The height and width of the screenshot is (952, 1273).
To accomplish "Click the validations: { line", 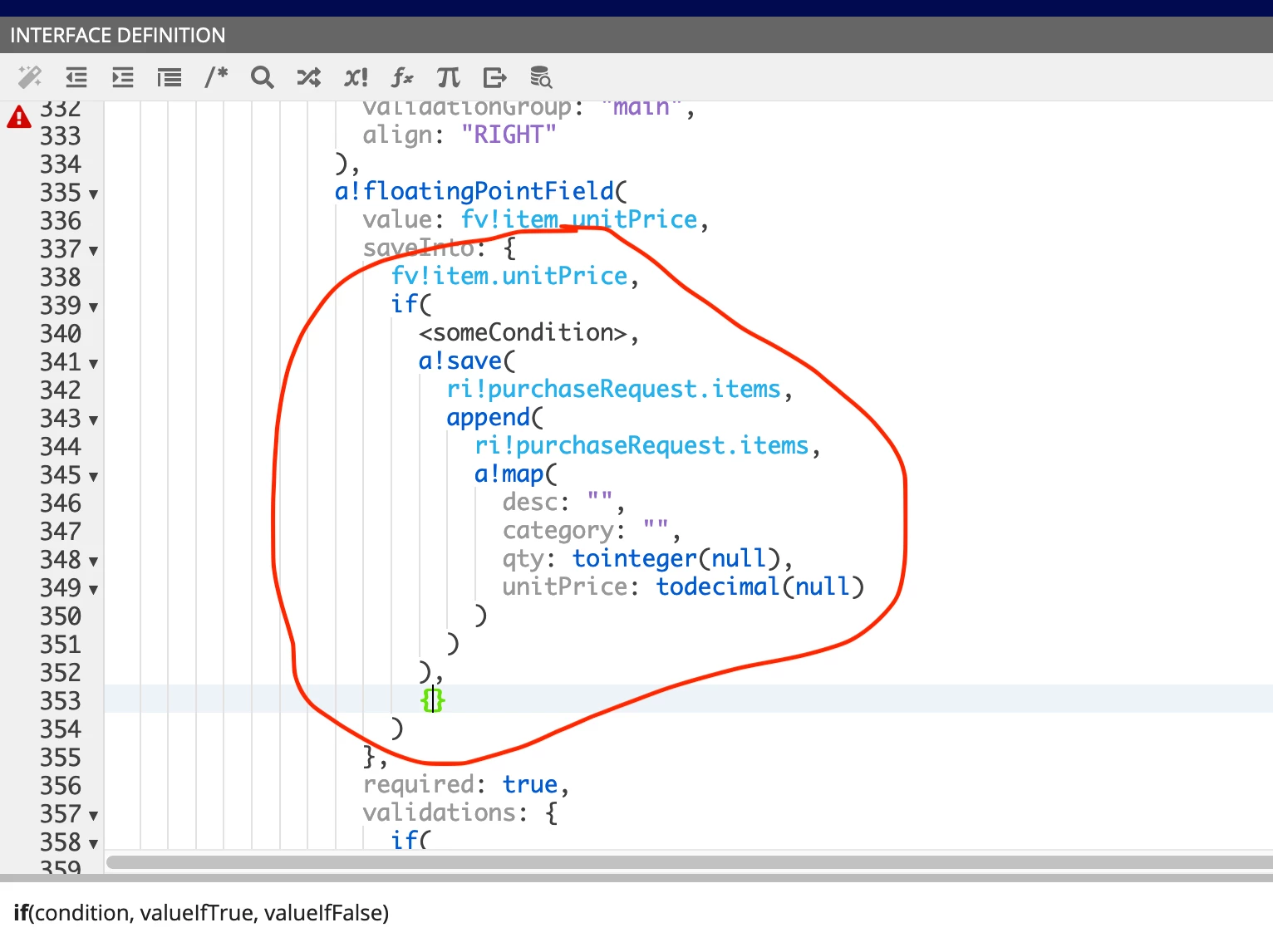I will point(460,812).
